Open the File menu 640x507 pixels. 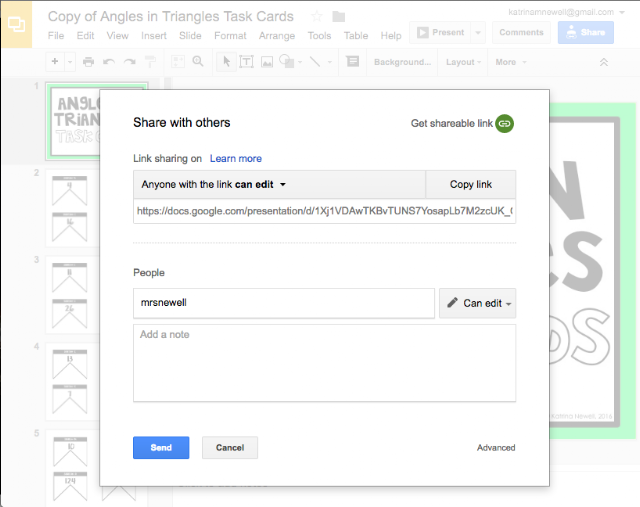tap(56, 36)
